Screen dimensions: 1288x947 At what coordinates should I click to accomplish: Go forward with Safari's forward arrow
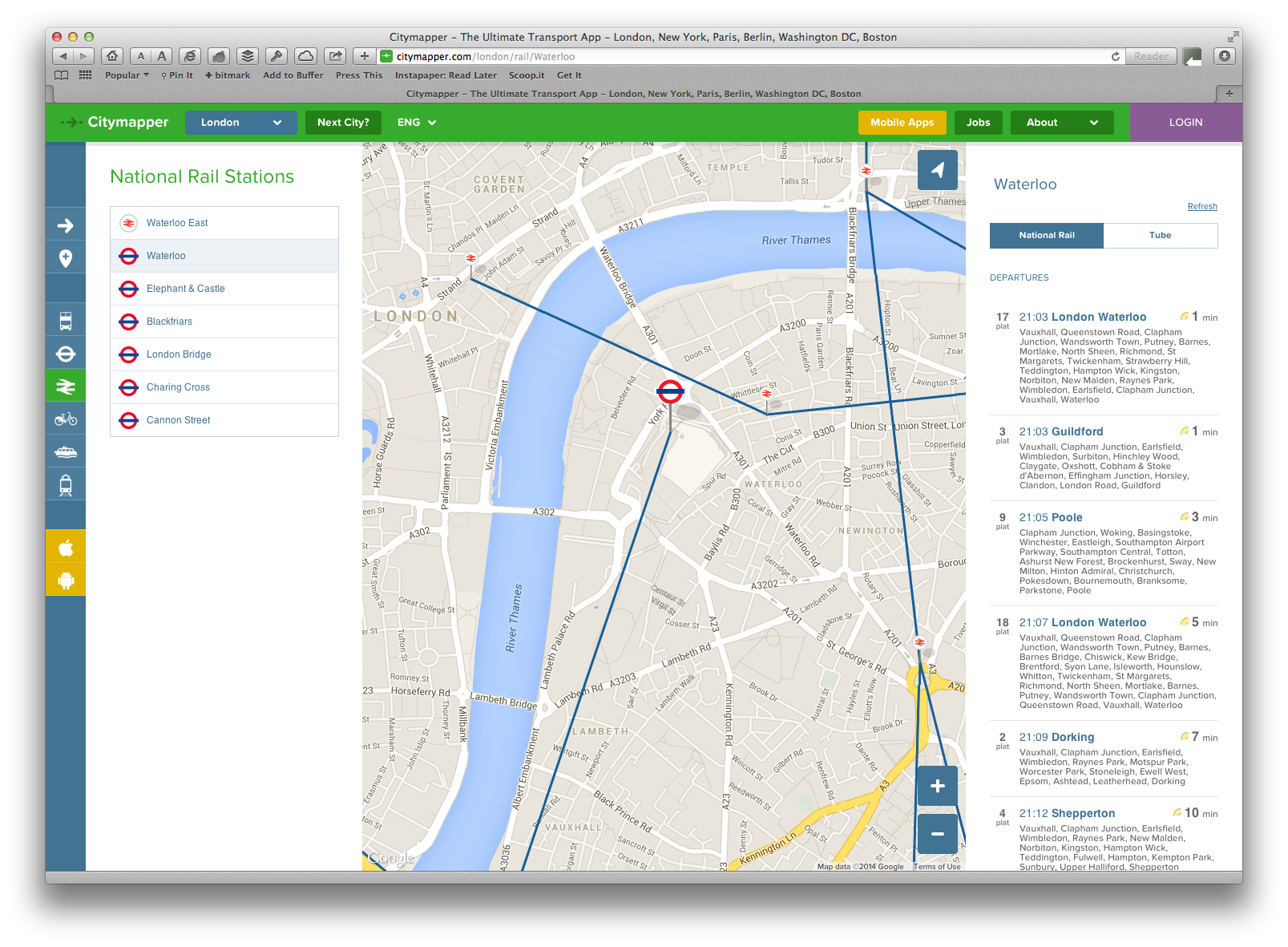pyautogui.click(x=84, y=56)
